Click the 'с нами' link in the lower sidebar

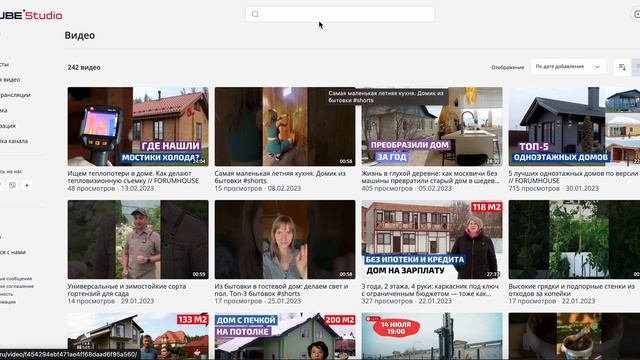pos(13,252)
